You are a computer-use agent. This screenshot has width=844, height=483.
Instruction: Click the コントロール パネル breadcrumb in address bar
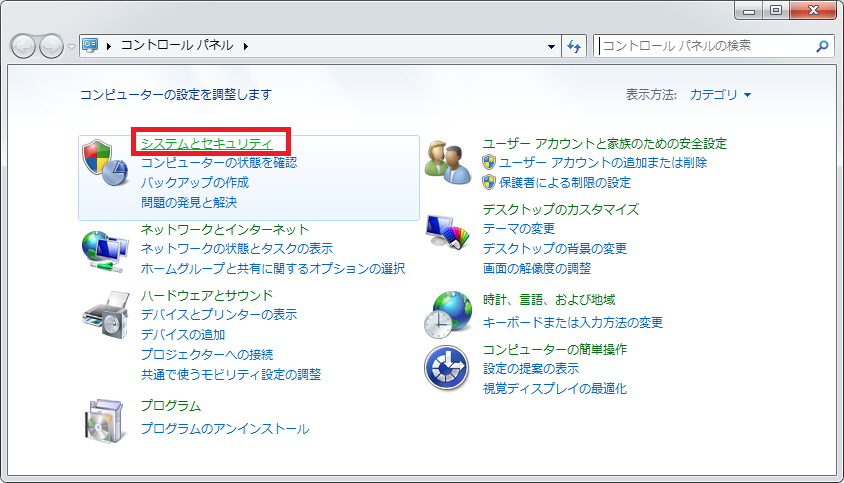point(178,46)
